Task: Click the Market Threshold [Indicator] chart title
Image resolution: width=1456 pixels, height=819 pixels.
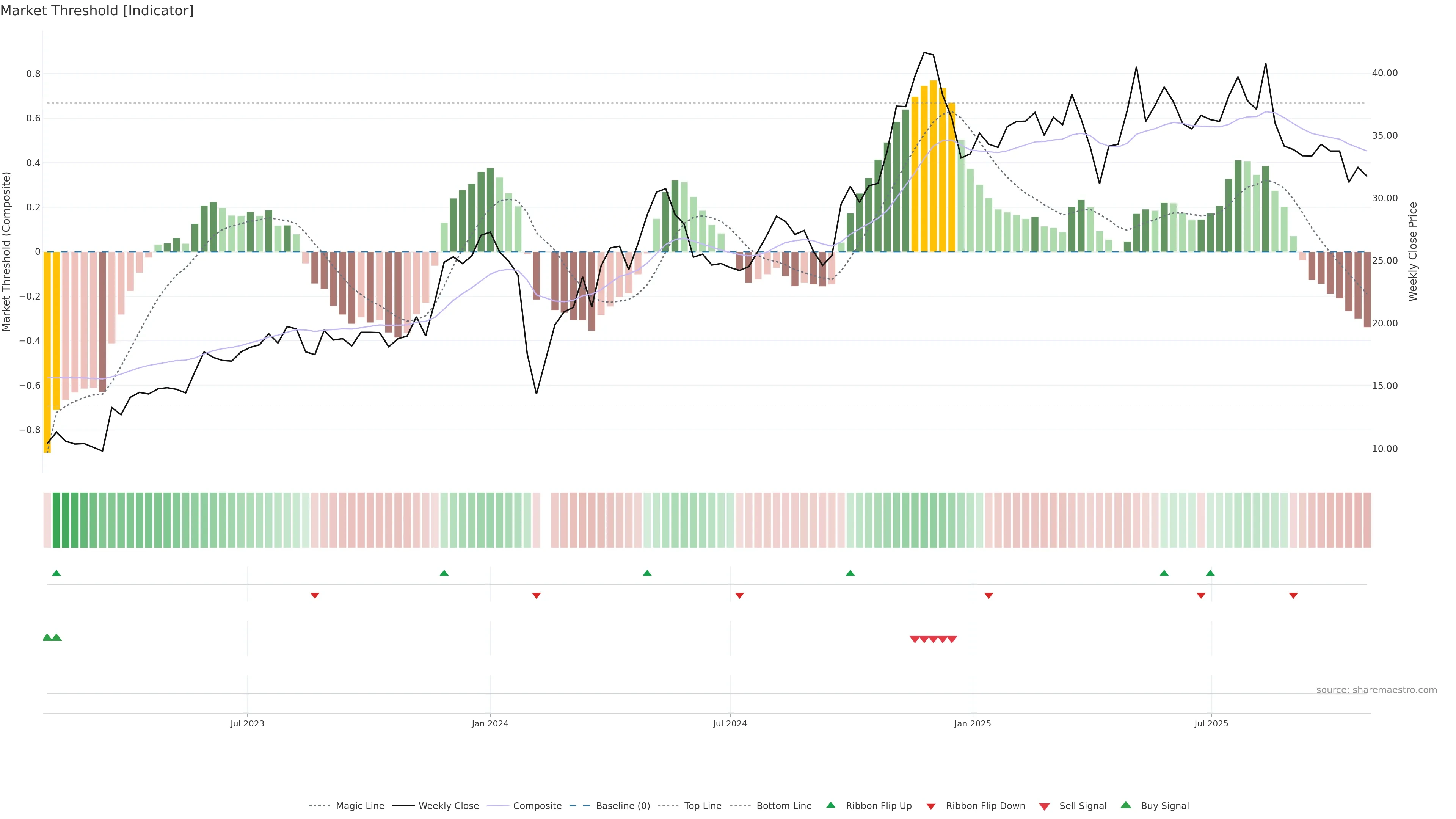Action: pyautogui.click(x=97, y=11)
